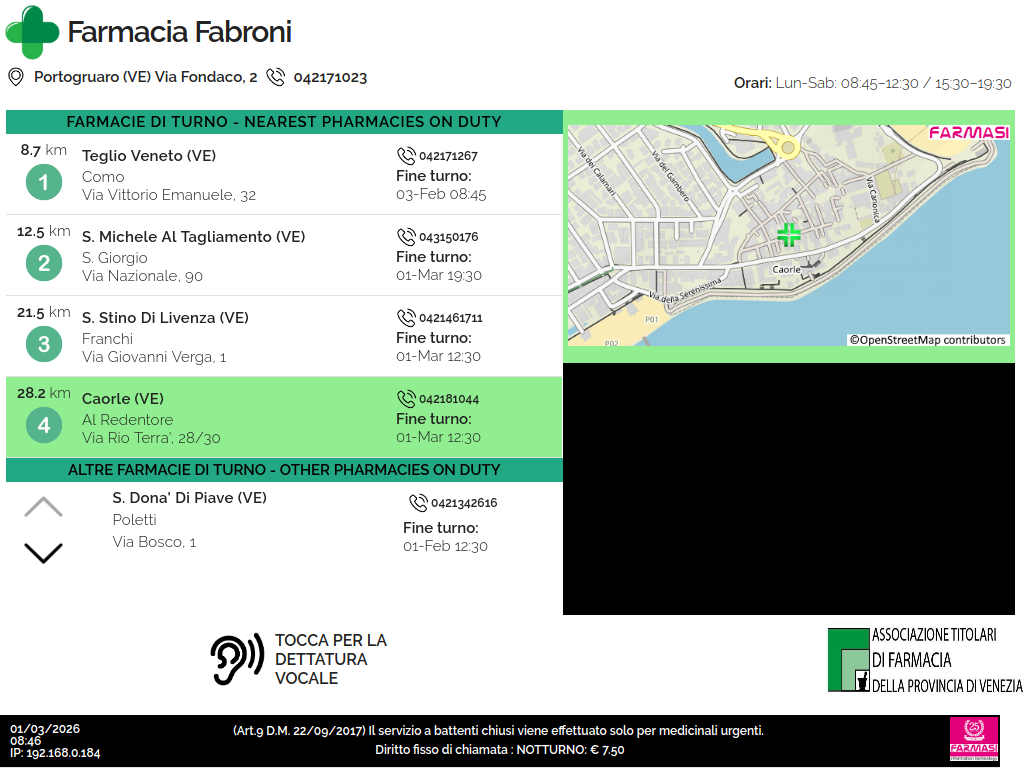Click the Associazione Titolari di Farmacia logo
The image size is (1024, 768).
click(x=924, y=660)
